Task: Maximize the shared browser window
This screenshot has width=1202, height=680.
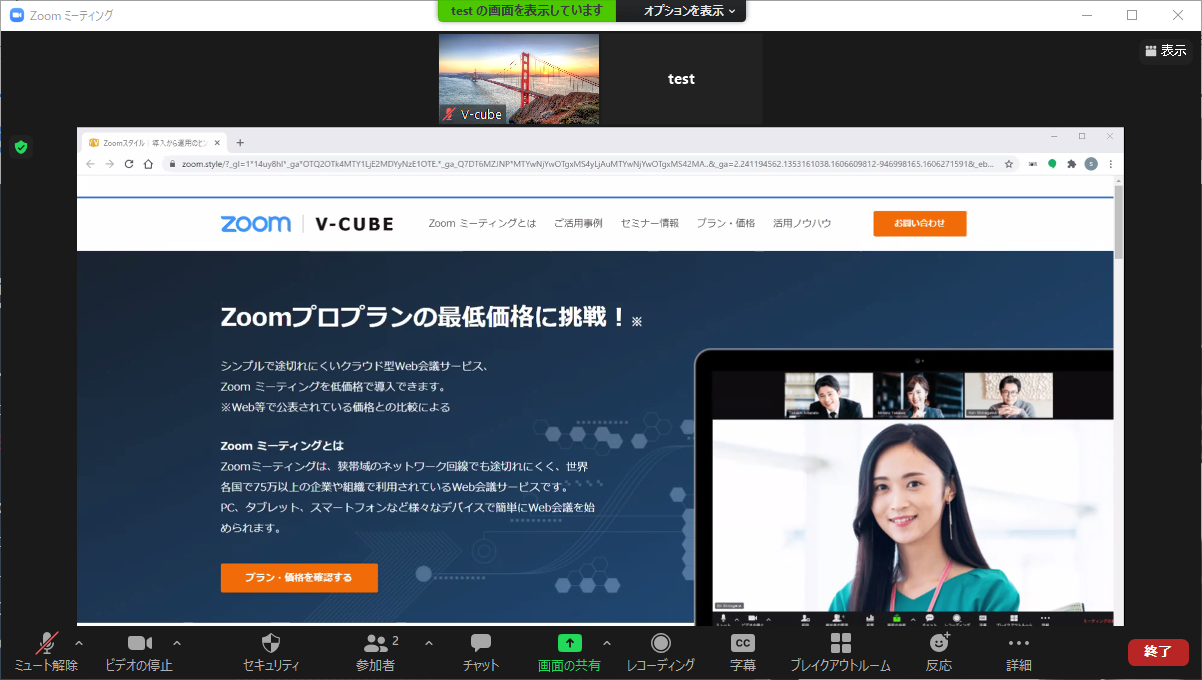Action: (x=1082, y=136)
